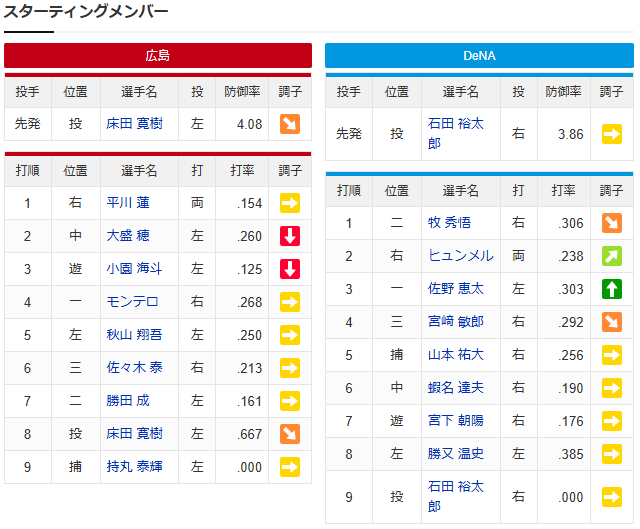Image resolution: width=640 pixels, height=529 pixels.
Task: Click the スターティングメンバー heading
Action: (x=86, y=11)
